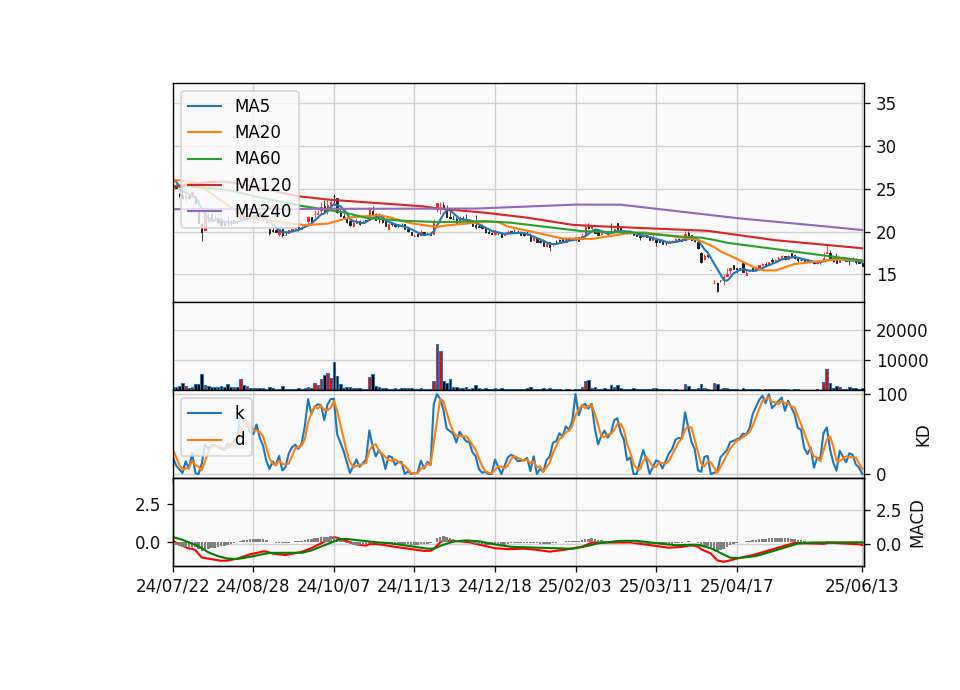This screenshot has width=960, height=690.
Task: Click price axis value 35
Action: pyautogui.click(x=886, y=104)
